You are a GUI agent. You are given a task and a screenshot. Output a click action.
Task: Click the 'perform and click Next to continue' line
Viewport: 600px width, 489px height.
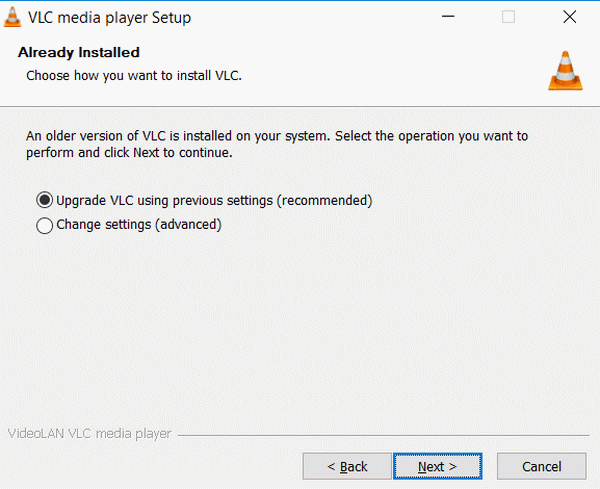129,153
